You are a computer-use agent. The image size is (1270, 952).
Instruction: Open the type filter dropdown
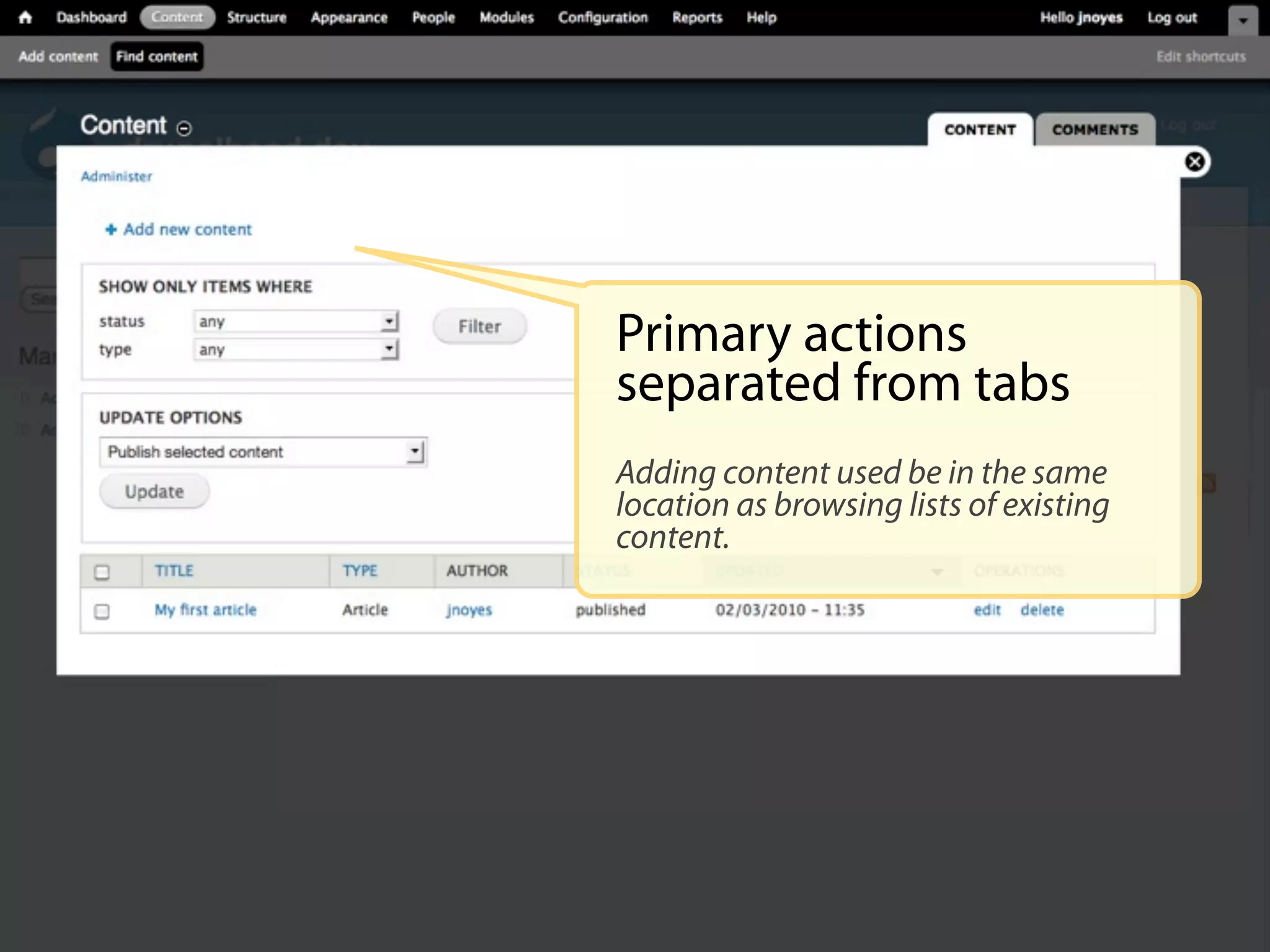click(x=296, y=350)
